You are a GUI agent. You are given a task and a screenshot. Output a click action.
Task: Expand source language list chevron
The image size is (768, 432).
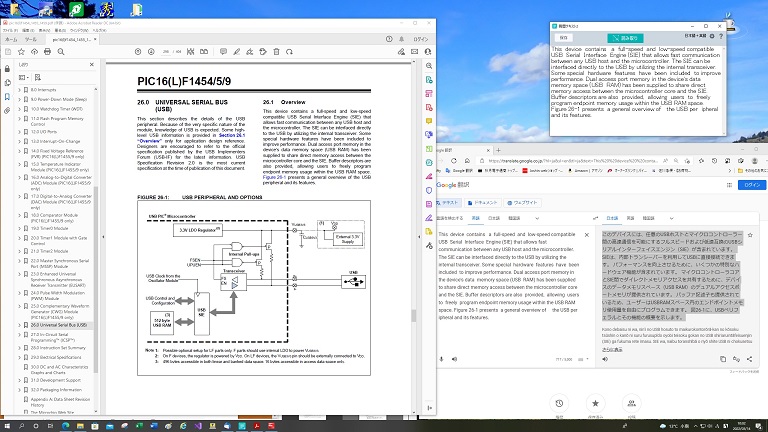click(x=537, y=218)
